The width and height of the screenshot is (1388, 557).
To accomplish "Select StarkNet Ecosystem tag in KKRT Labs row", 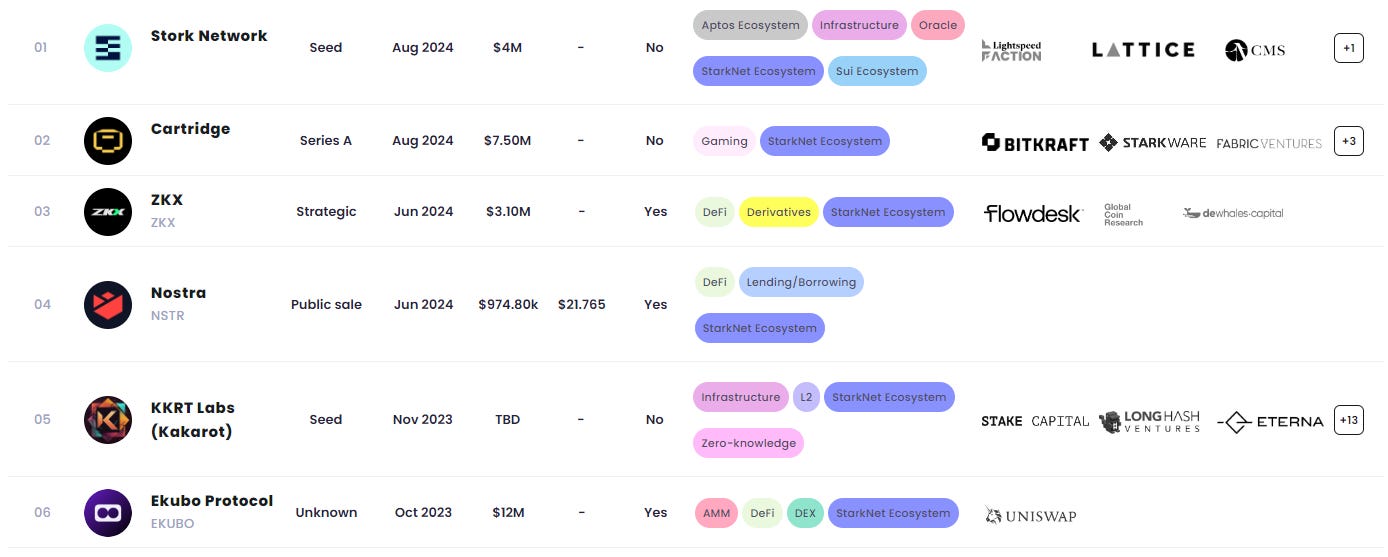I will click(x=889, y=397).
